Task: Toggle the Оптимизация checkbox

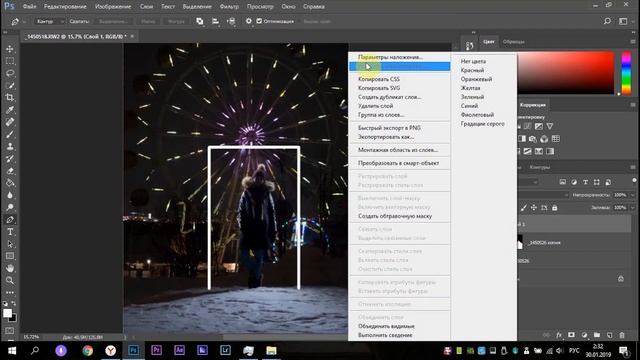Action: point(259,21)
